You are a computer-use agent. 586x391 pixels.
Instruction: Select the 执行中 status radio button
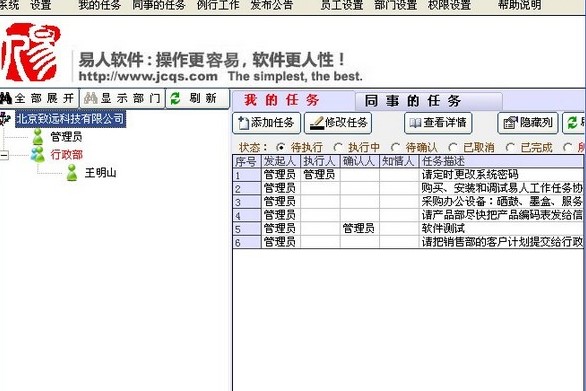pos(338,147)
